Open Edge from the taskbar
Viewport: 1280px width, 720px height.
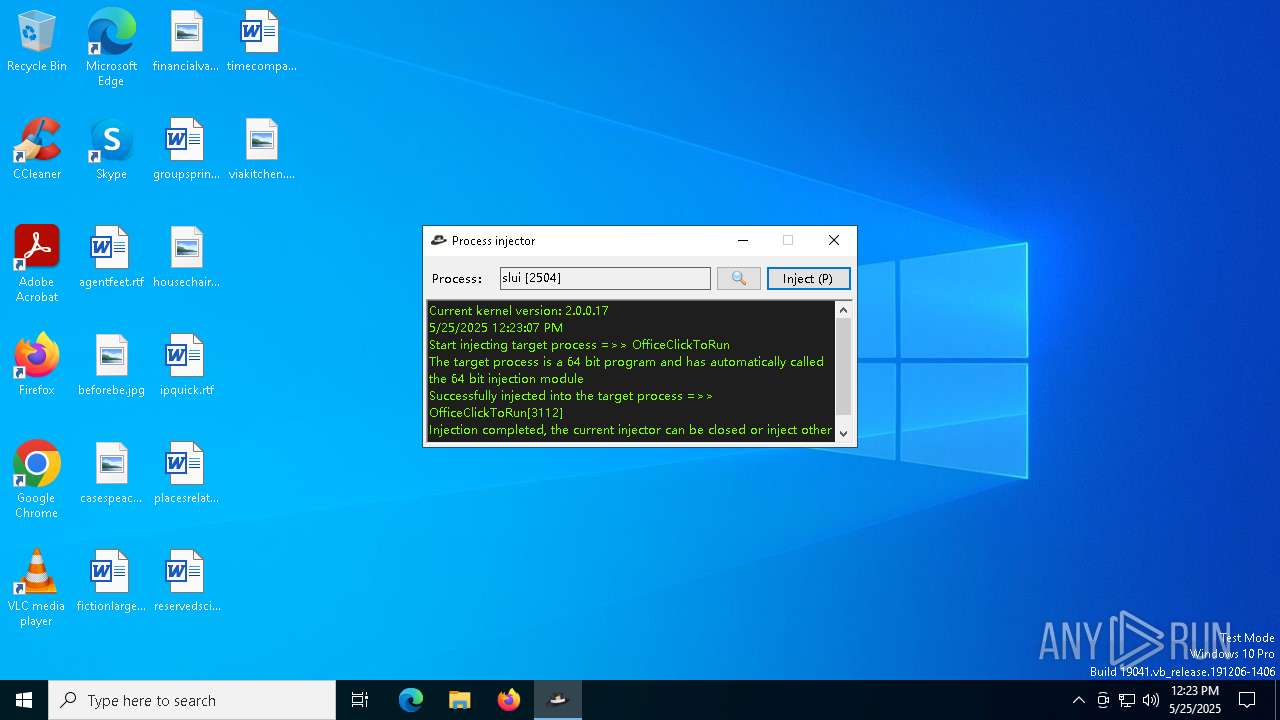[411, 700]
